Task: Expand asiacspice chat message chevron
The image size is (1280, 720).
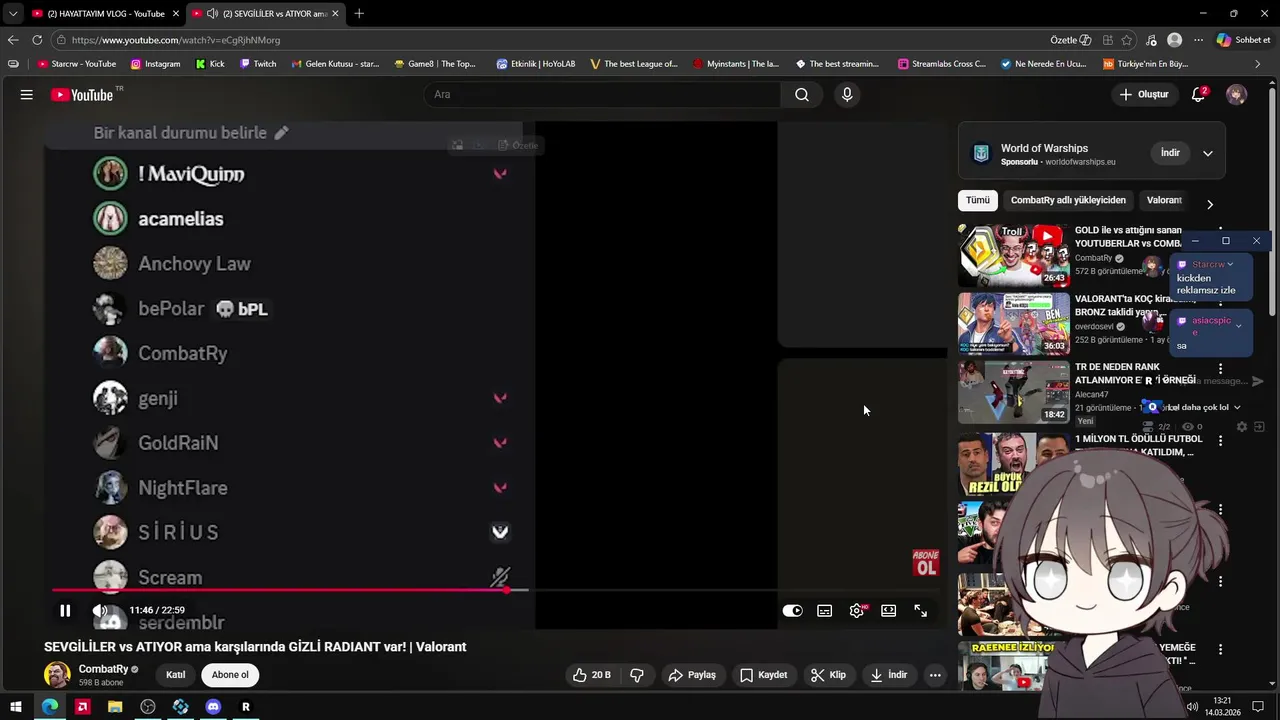Action: point(1239,326)
